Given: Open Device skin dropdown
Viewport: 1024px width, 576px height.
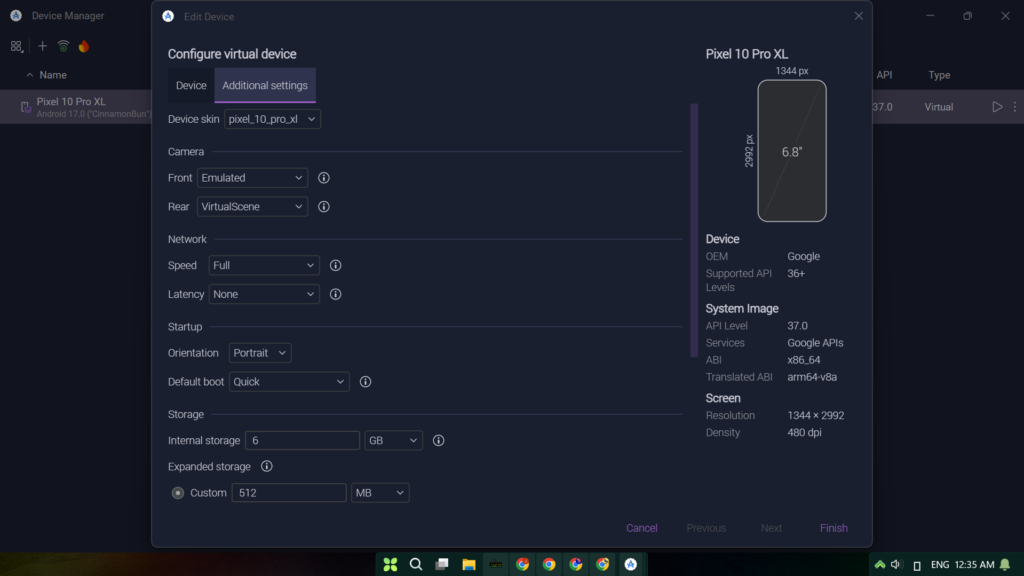Looking at the screenshot, I should [272, 119].
